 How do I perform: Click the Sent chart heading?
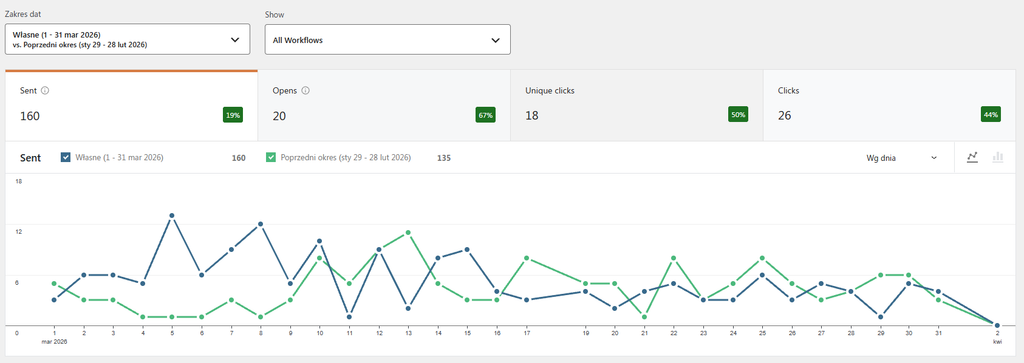pos(30,158)
